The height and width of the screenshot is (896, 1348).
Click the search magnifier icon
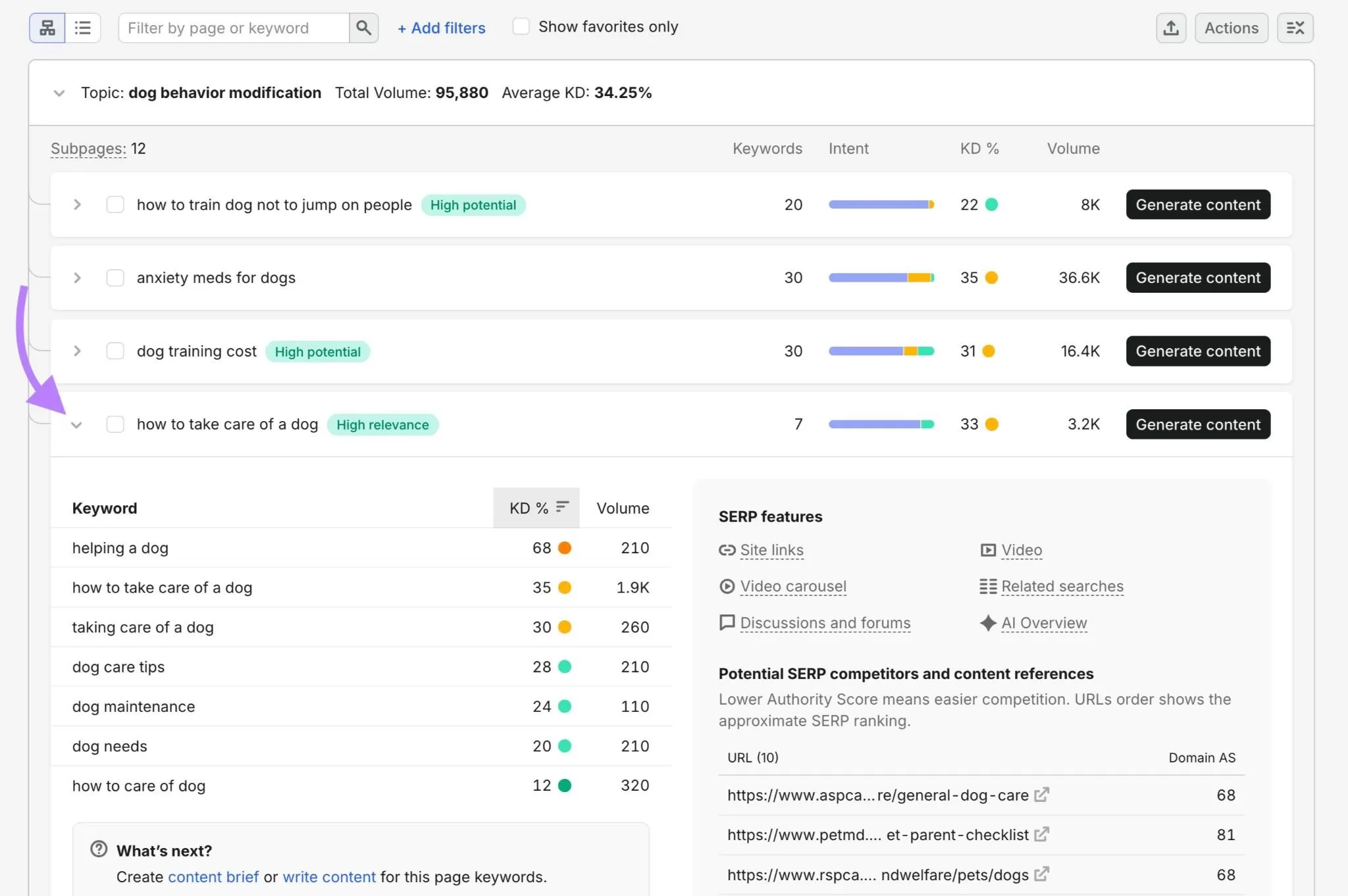click(363, 28)
